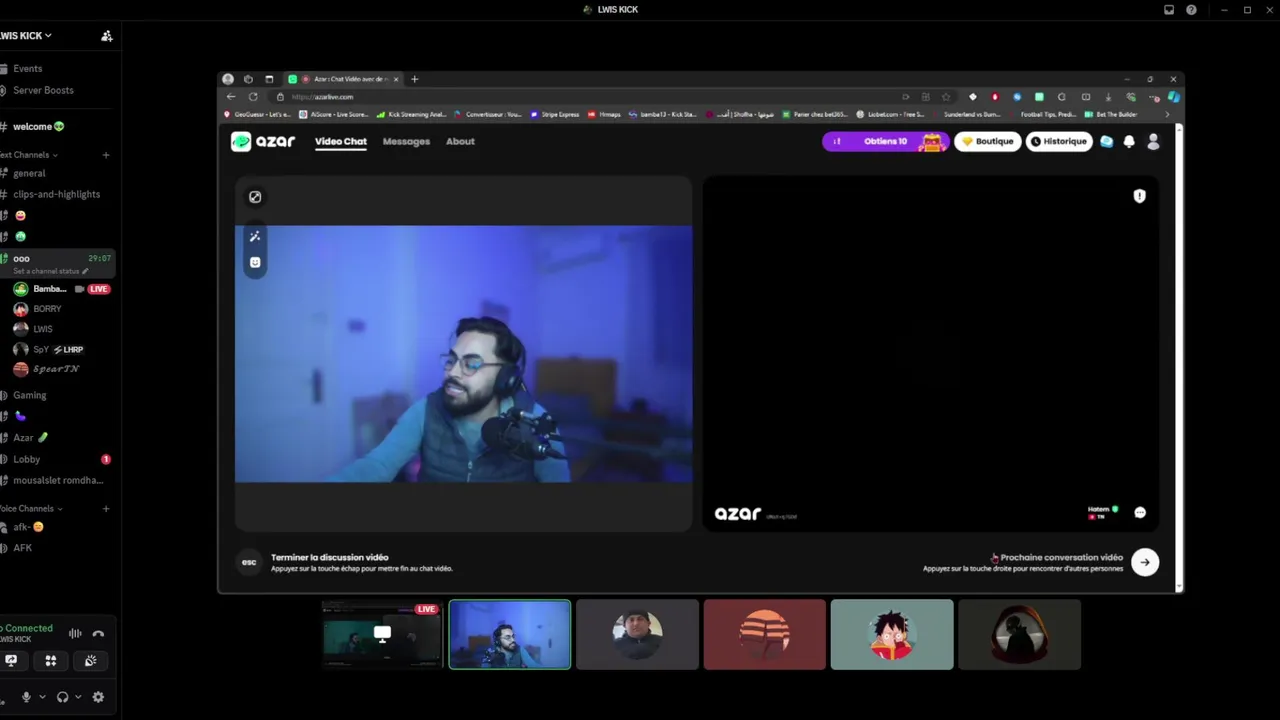The width and height of the screenshot is (1280, 720).
Task: Select the live-streaming Bamba user in voice list
Action: [x=61, y=289]
